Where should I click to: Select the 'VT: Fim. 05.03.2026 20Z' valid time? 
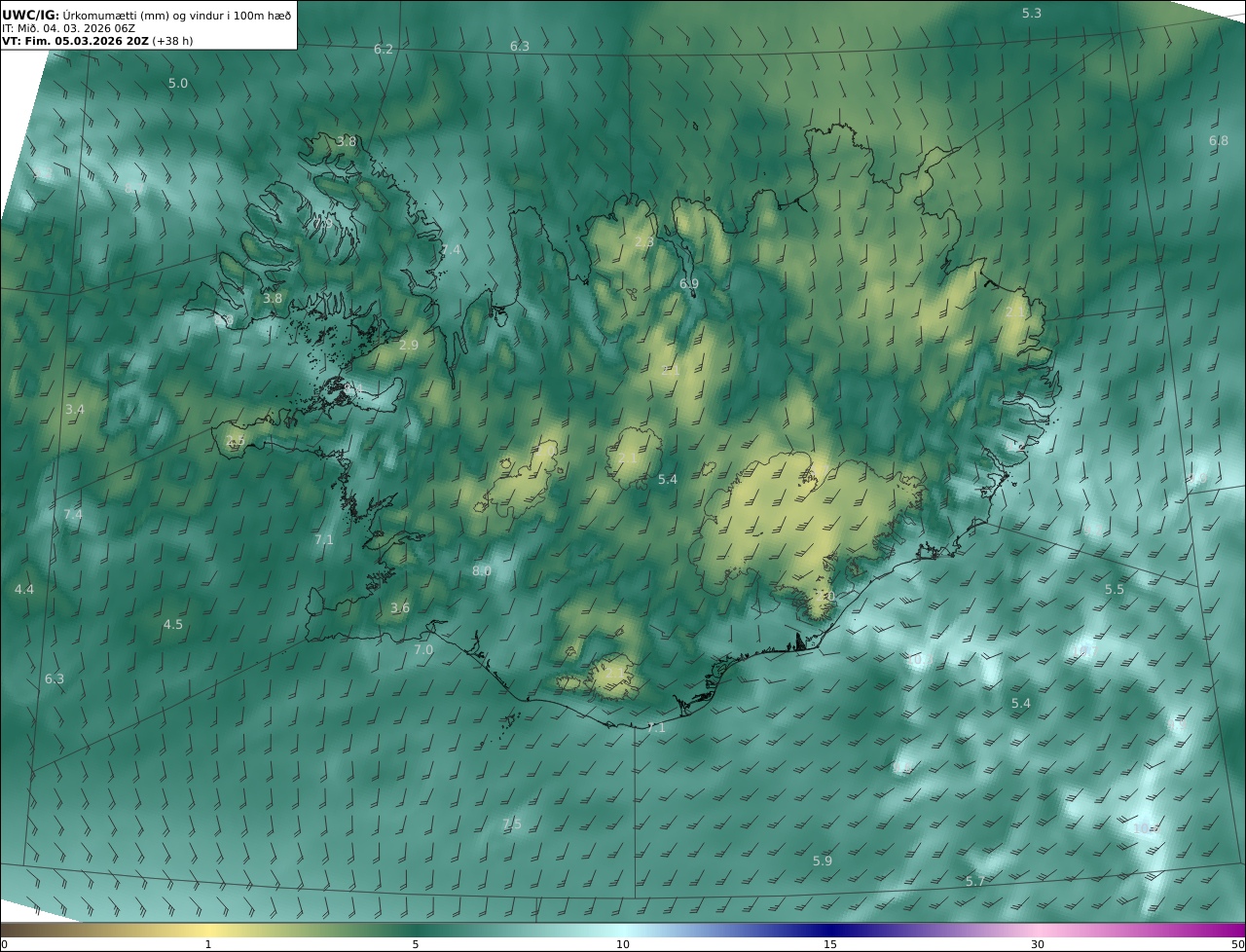tap(75, 42)
